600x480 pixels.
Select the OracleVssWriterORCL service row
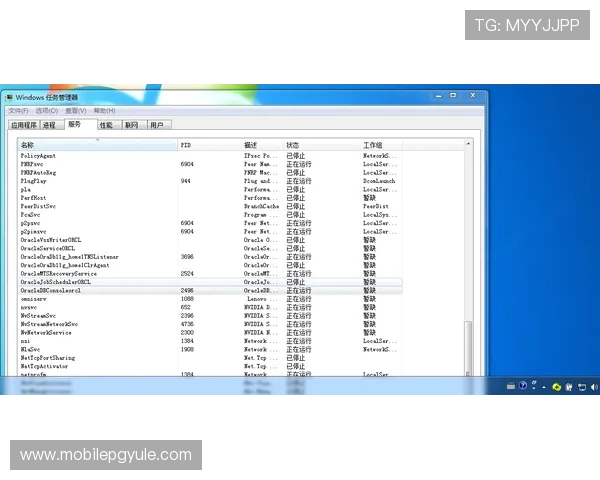(x=210, y=240)
